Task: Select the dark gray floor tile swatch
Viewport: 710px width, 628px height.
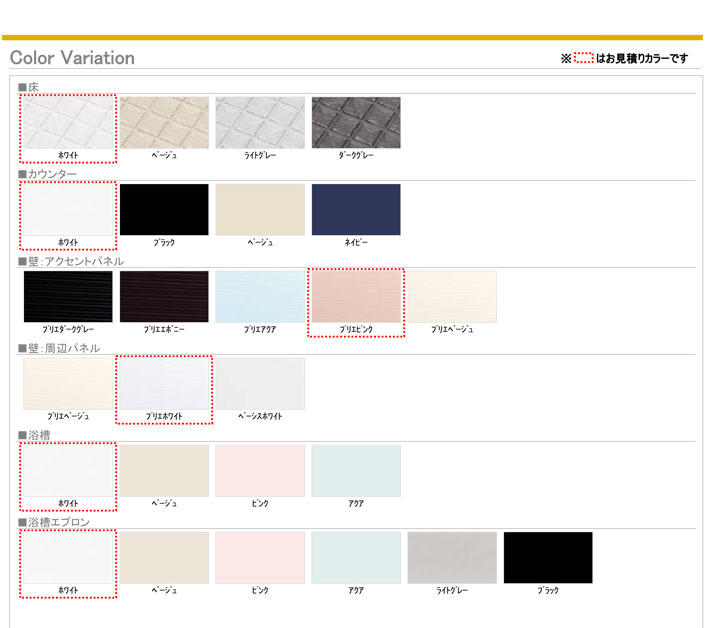Action: (356, 123)
